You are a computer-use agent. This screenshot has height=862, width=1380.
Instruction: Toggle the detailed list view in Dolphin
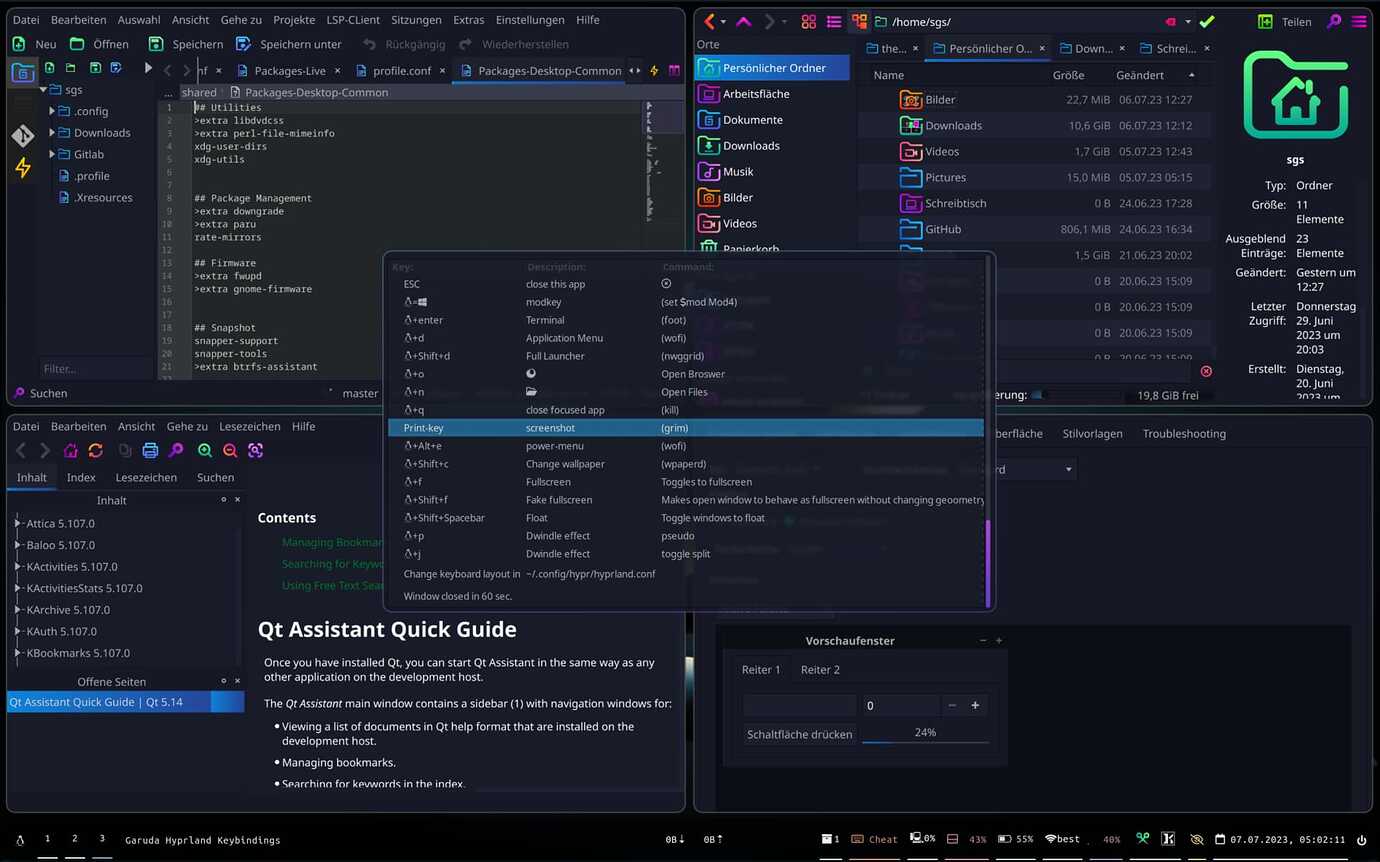point(835,21)
